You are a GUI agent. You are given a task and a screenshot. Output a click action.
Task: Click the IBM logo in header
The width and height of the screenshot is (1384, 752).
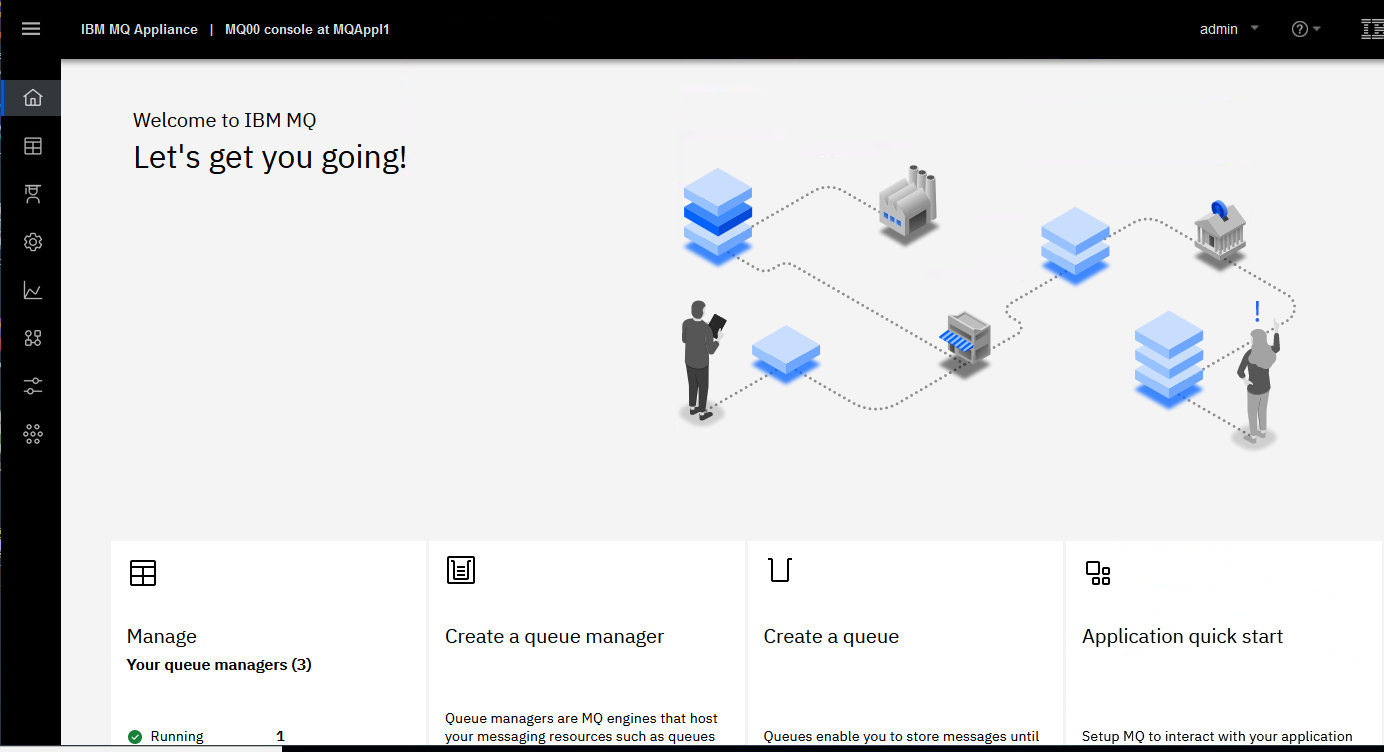[1372, 29]
